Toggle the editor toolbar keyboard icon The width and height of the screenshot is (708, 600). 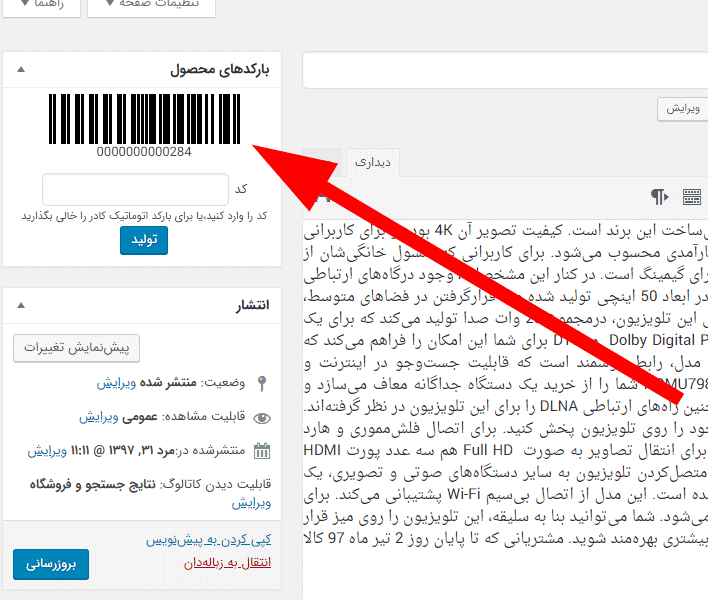692,197
